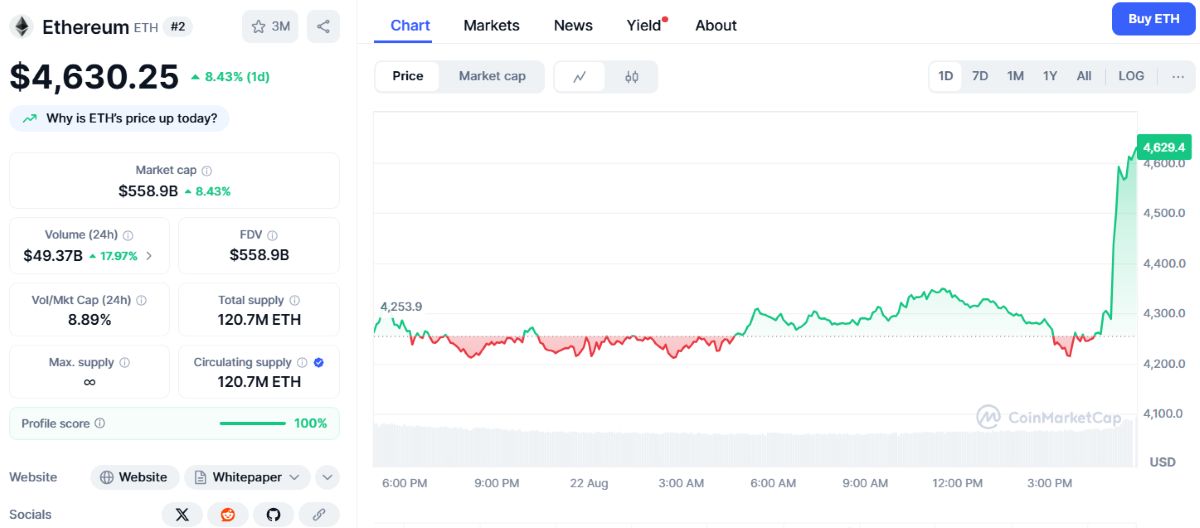Show info icon next to Vol/Mkt Cap (24h)
This screenshot has width=1200, height=528.
pyautogui.click(x=141, y=300)
